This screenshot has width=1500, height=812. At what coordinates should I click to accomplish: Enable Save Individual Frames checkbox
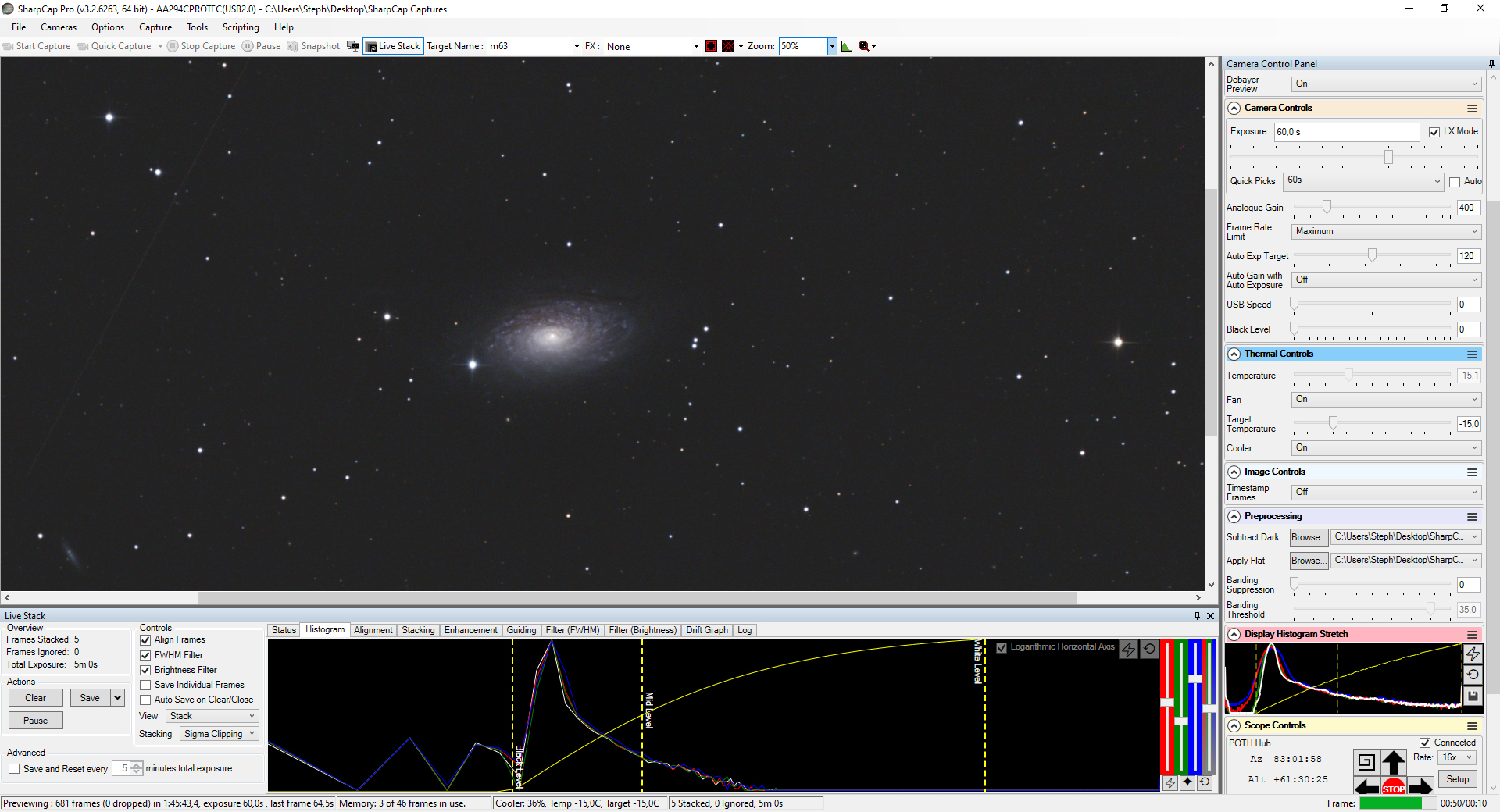click(x=145, y=685)
